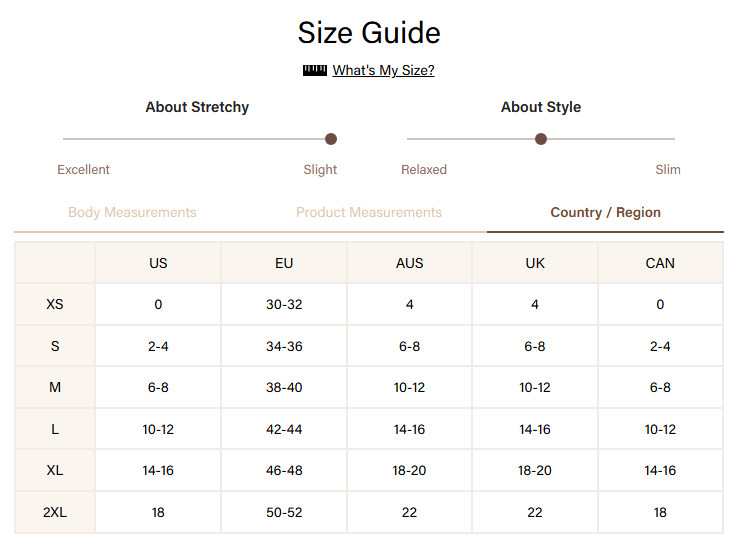
Task: Click the US column header
Action: [x=158, y=263]
